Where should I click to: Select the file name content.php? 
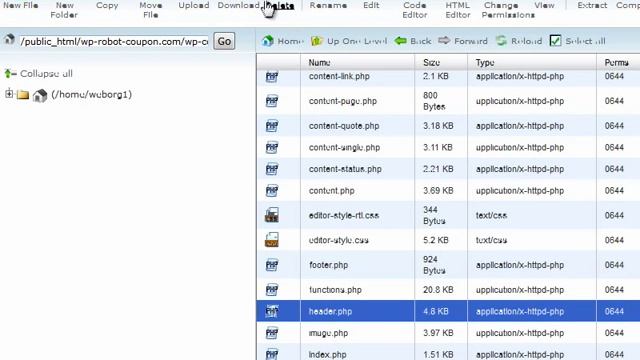[331, 191]
